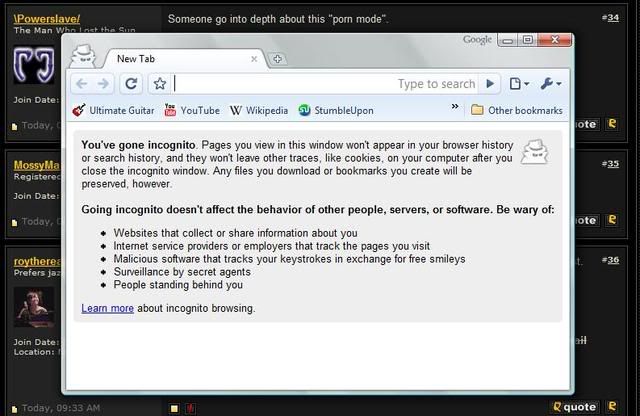Click the multi-quote icon beside the bottom quote button
The height and width of the screenshot is (416, 640).
click(612, 407)
